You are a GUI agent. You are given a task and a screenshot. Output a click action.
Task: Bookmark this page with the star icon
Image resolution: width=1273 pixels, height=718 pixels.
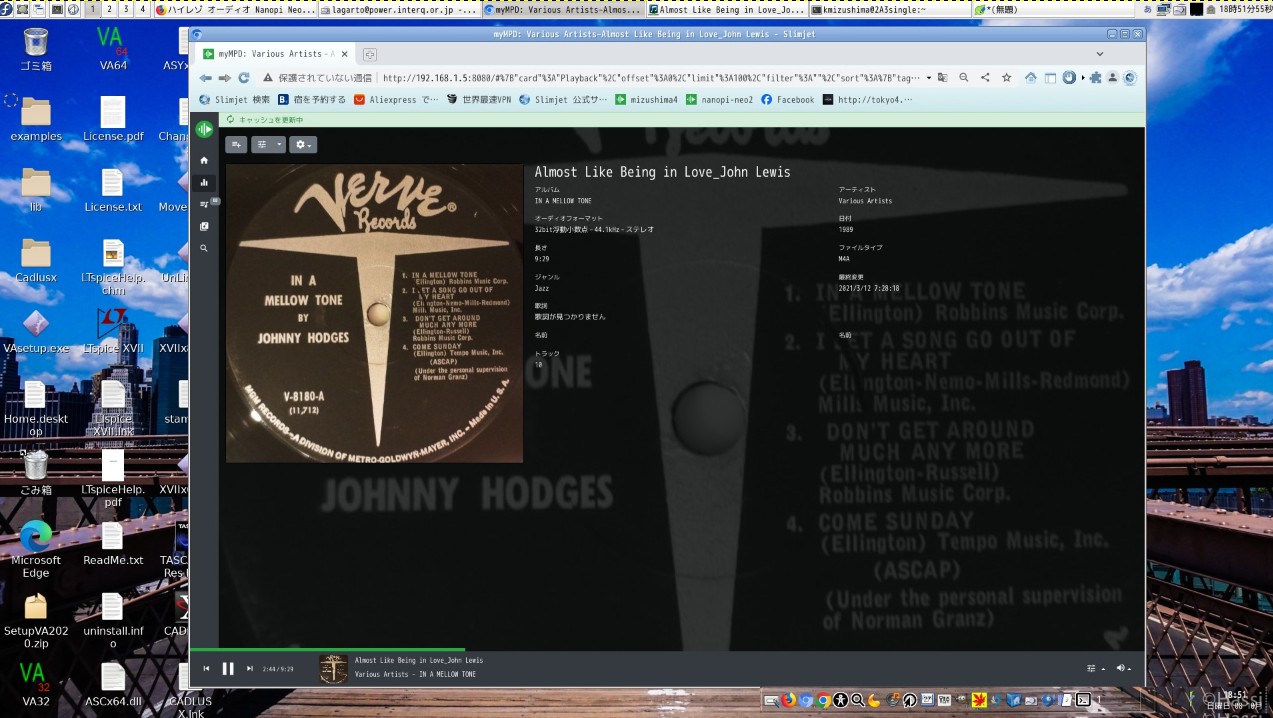1006,78
